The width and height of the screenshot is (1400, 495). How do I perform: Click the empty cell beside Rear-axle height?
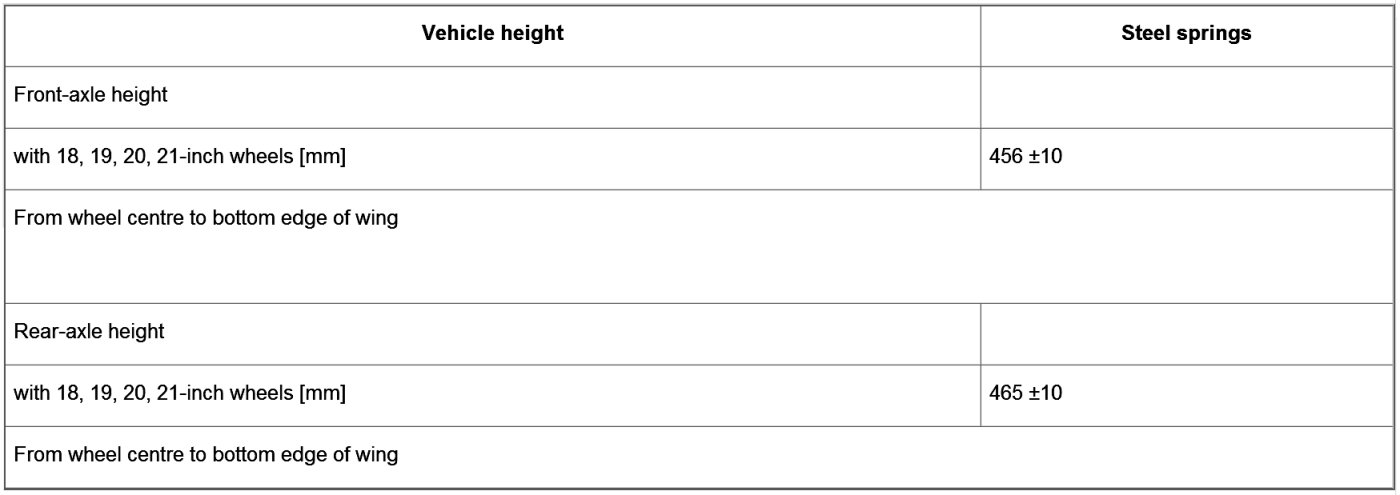(x=1186, y=333)
